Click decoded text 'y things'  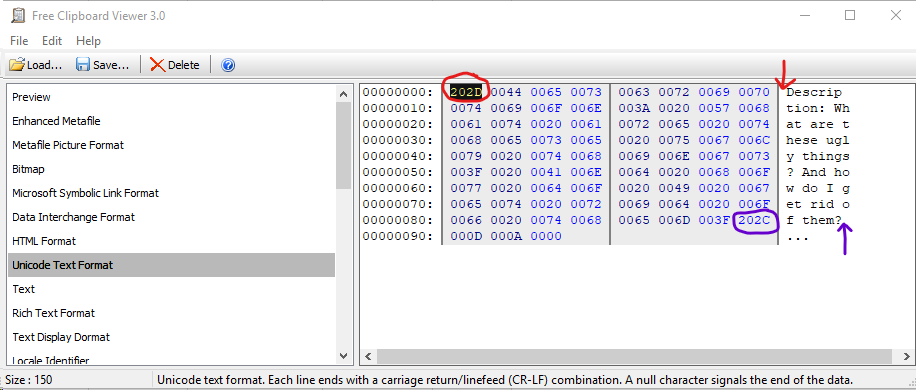[x=818, y=156]
